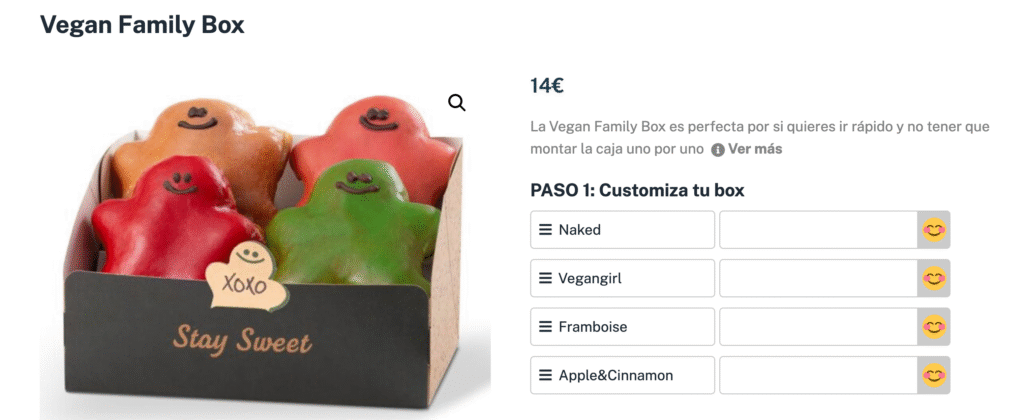Open the Vegangirl flavor selector

[622, 278]
